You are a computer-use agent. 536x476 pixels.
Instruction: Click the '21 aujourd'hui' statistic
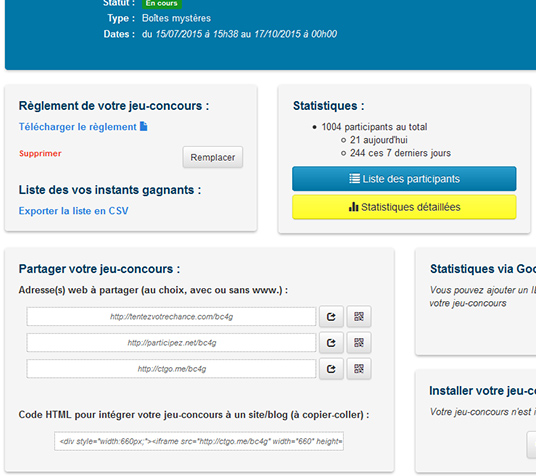[x=379, y=140]
